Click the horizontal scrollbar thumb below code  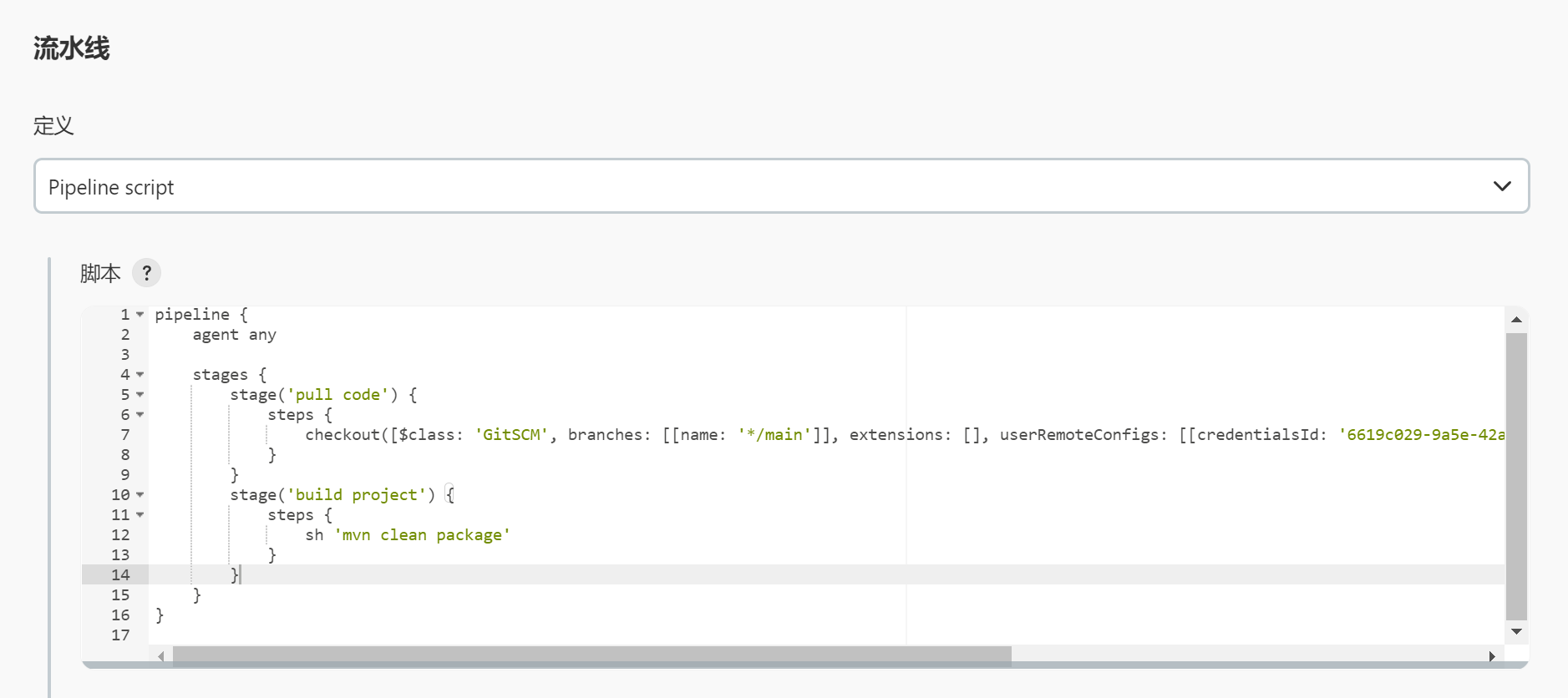tap(591, 656)
